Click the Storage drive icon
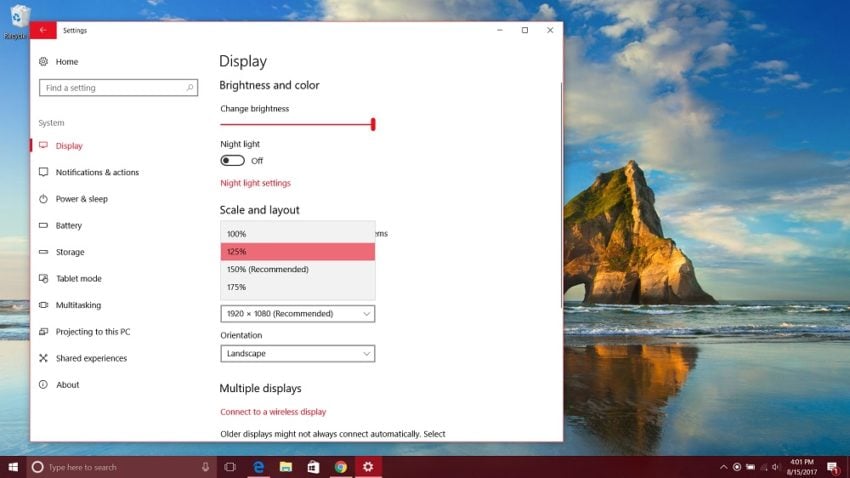This screenshot has width=850, height=478. point(43,251)
